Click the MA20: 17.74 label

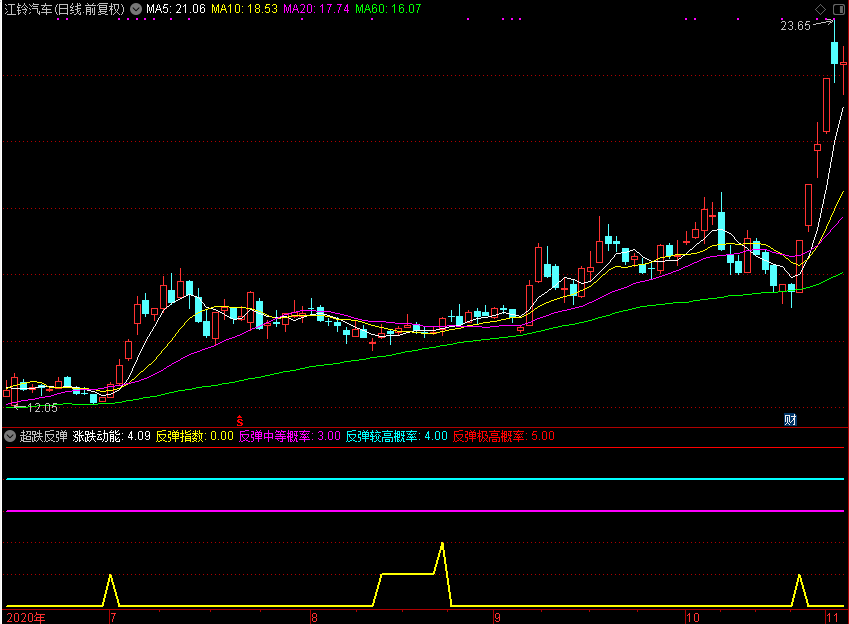coord(316,9)
